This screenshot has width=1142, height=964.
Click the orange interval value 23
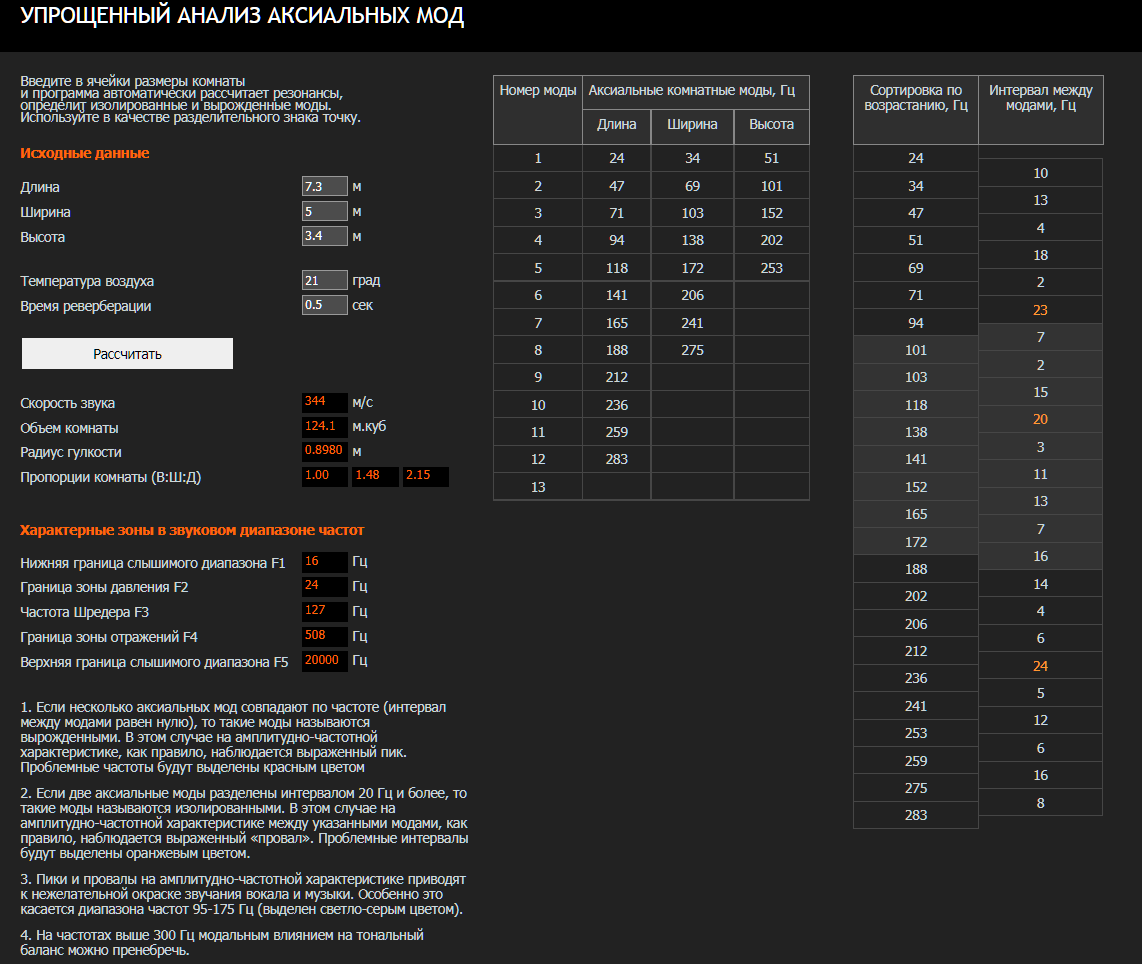(x=1041, y=310)
